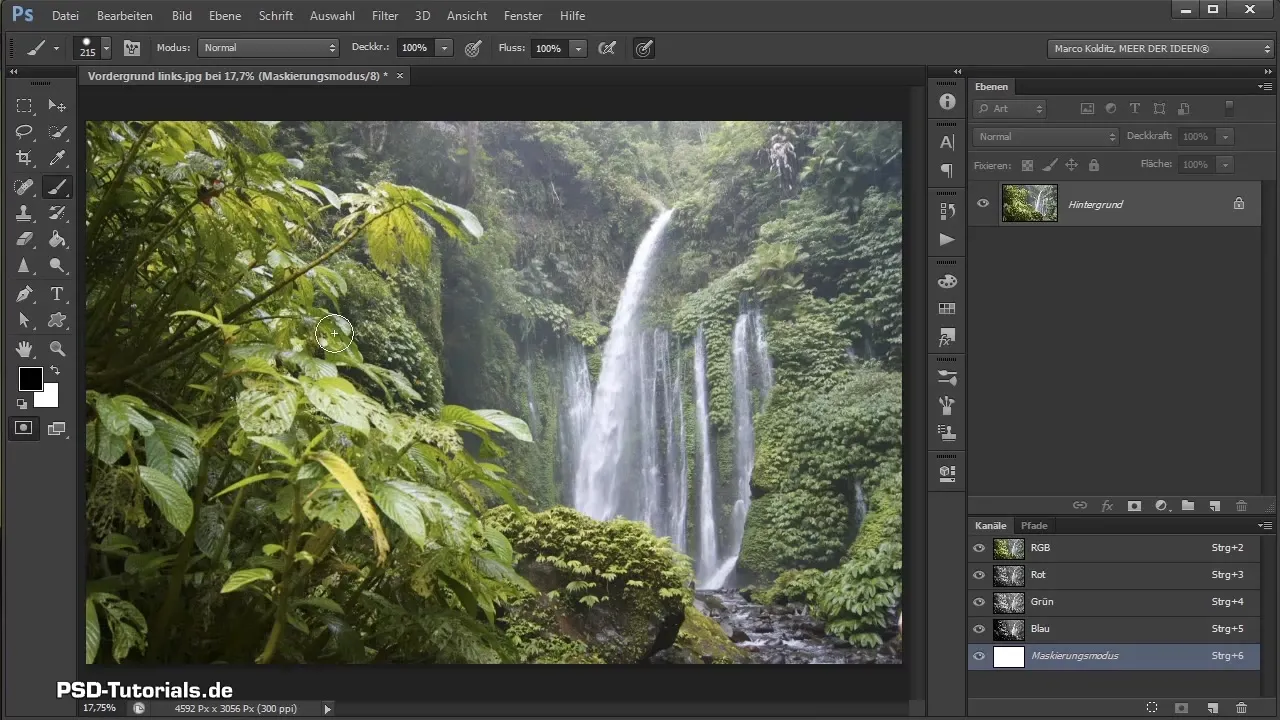This screenshot has height=720, width=1280.
Task: Switch to the Pfade tab
Action: (x=1034, y=525)
